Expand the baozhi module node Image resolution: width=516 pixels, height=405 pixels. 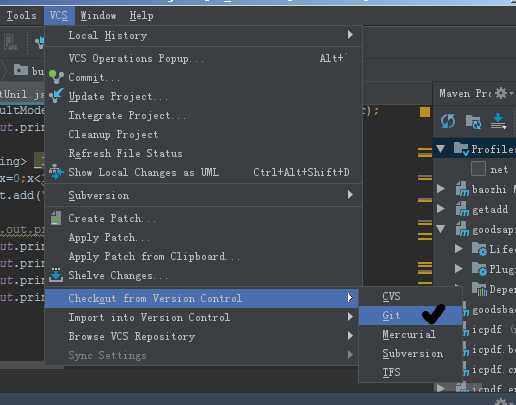point(441,189)
